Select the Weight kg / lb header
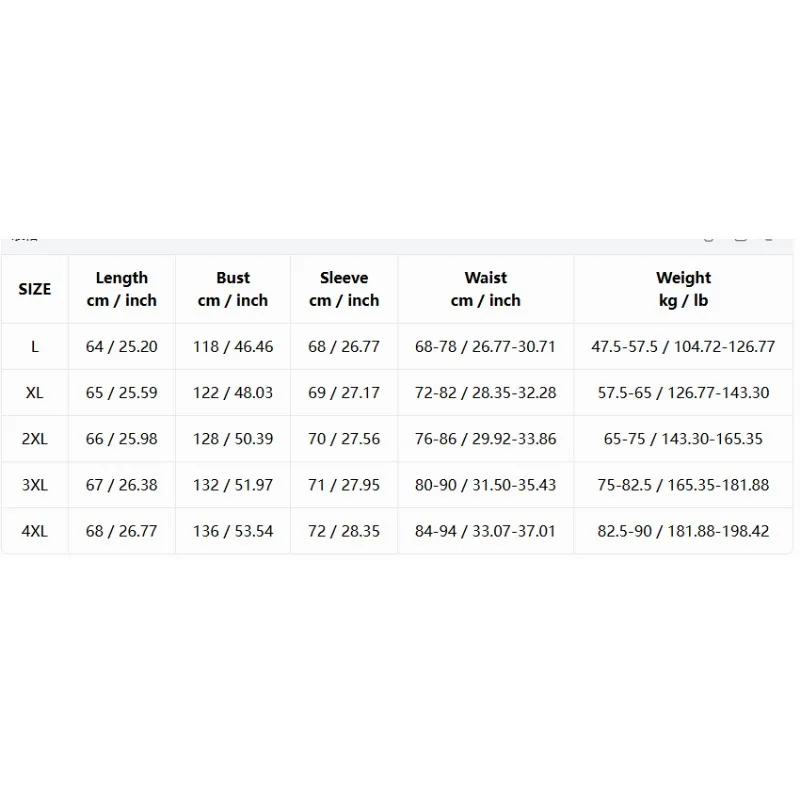The height and width of the screenshot is (800, 800). (683, 289)
